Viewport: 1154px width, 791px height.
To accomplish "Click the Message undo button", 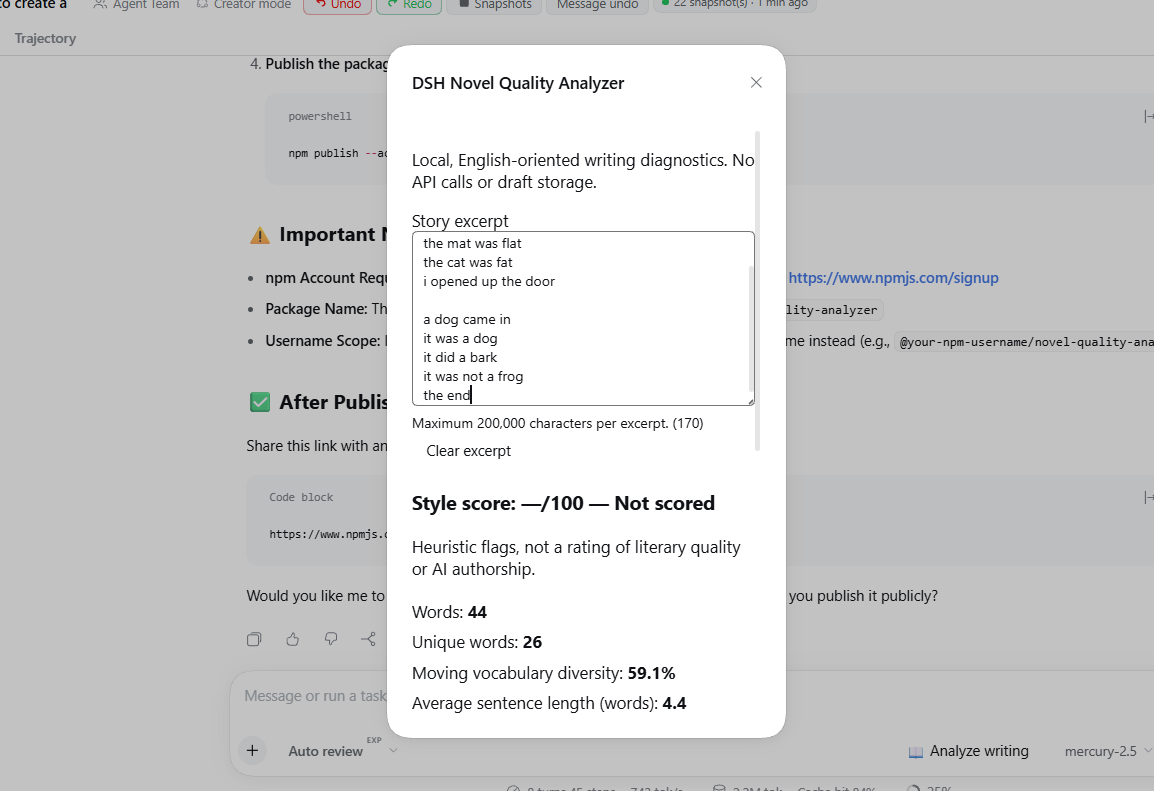I will [598, 5].
